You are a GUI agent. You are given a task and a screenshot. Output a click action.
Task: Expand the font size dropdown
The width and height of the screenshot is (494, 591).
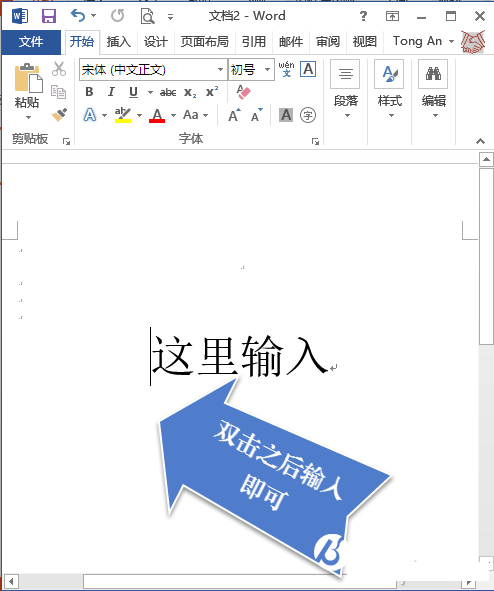click(268, 69)
